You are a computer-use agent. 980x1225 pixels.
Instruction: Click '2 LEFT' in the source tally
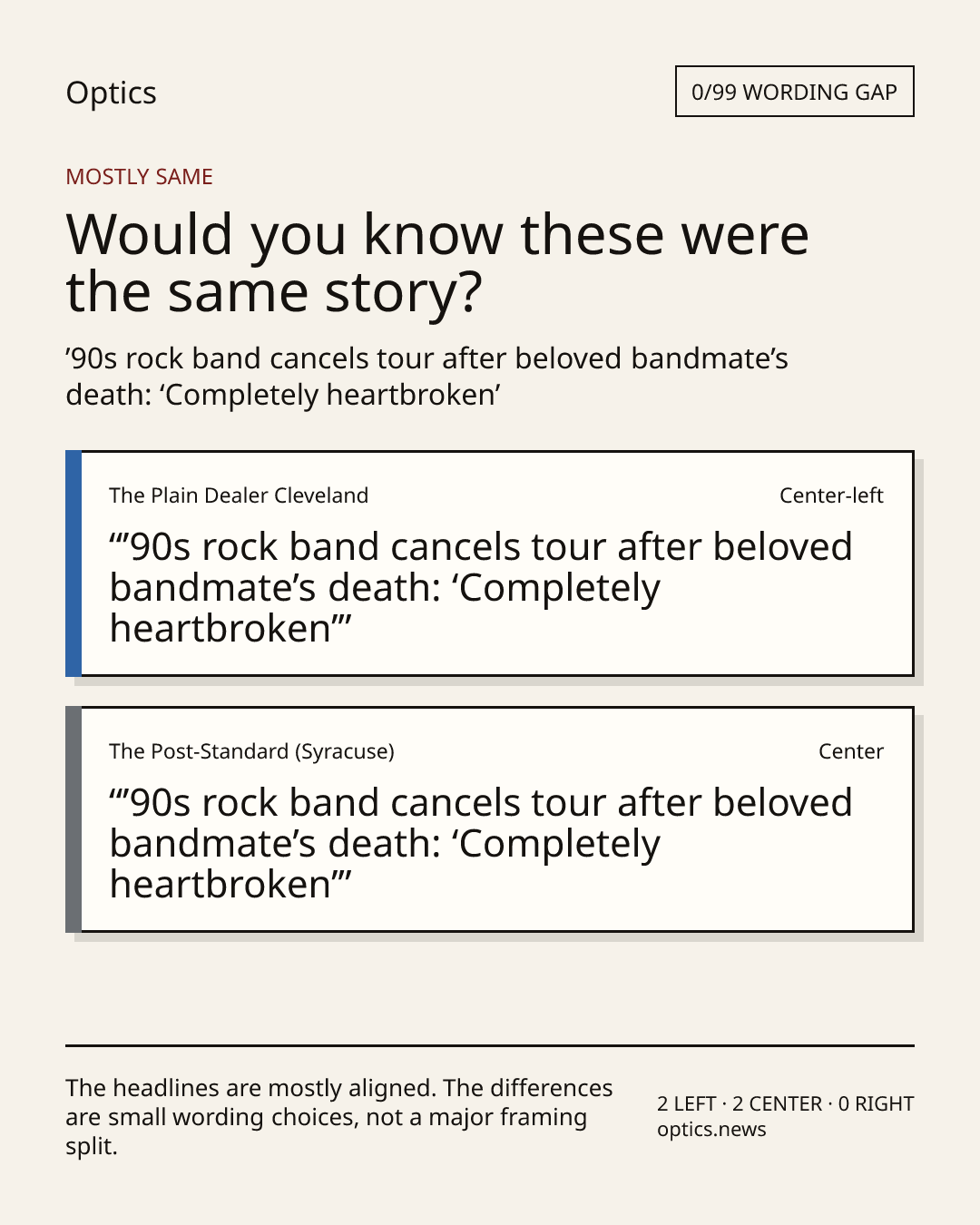(x=687, y=1104)
